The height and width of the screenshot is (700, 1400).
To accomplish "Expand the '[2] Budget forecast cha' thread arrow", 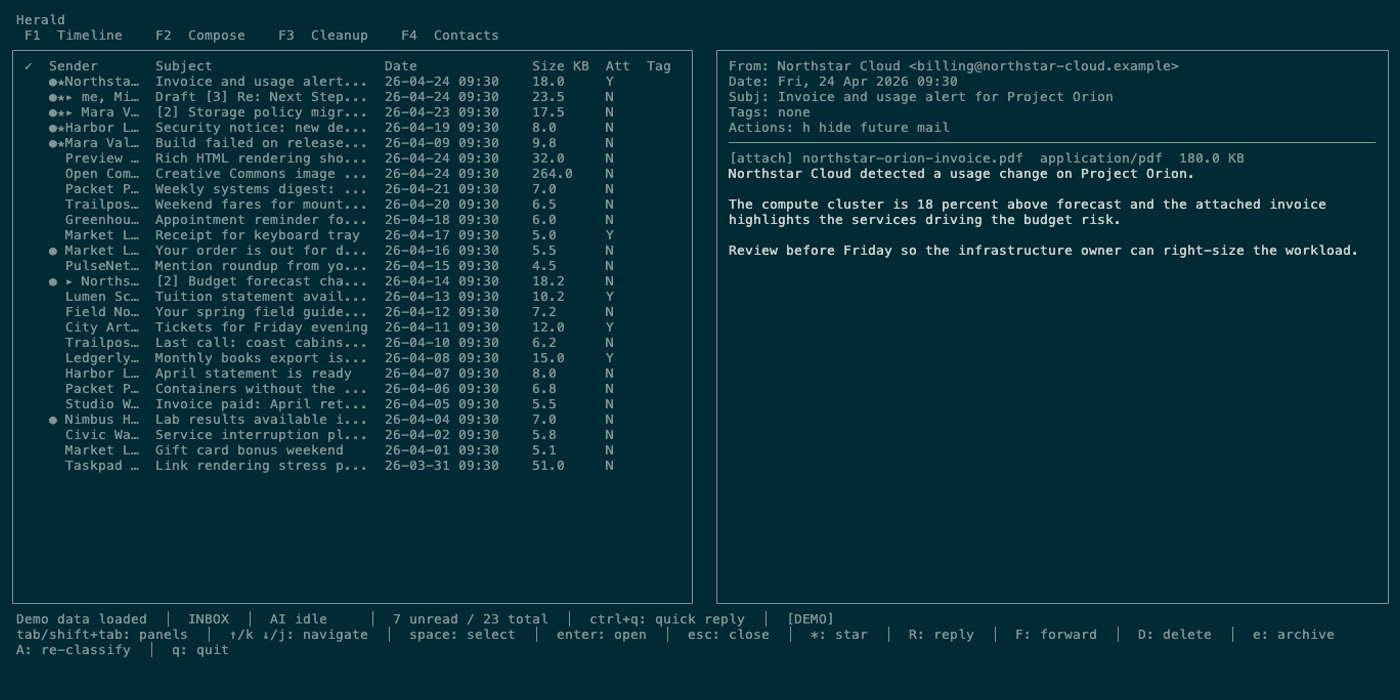I will 69,281.
